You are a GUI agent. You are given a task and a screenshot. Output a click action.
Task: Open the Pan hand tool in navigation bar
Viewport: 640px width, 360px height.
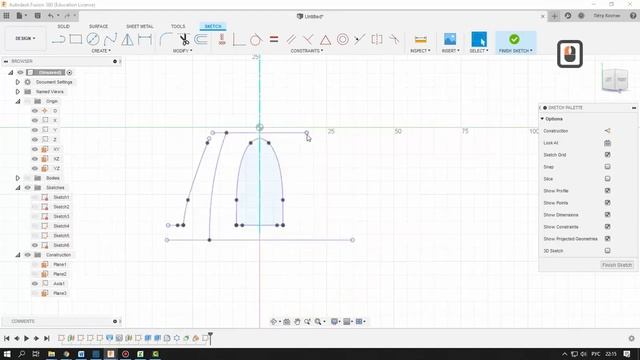[297, 322]
